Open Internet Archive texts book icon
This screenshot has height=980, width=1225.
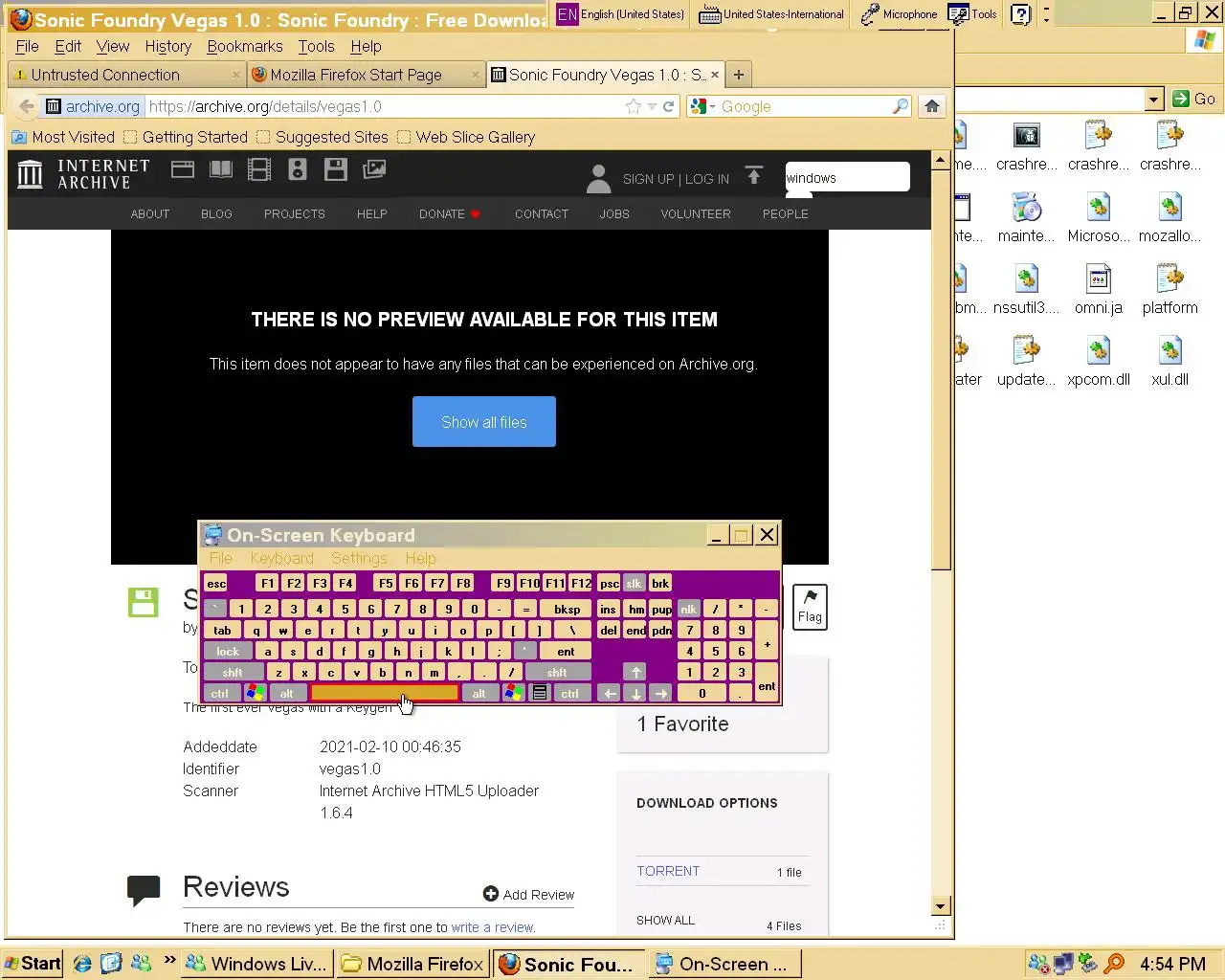coord(221,170)
